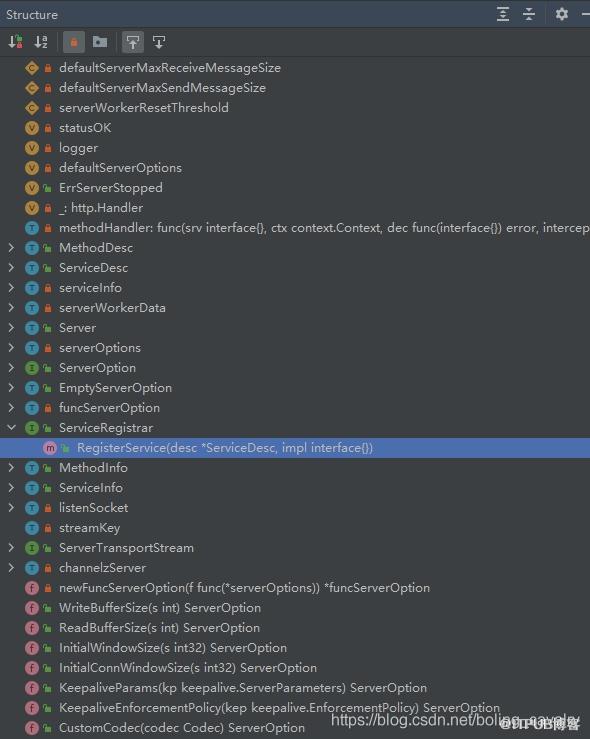The image size is (590, 739).
Task: Click the constant icon beside serverWorkerResetThreshold
Action: 32,108
